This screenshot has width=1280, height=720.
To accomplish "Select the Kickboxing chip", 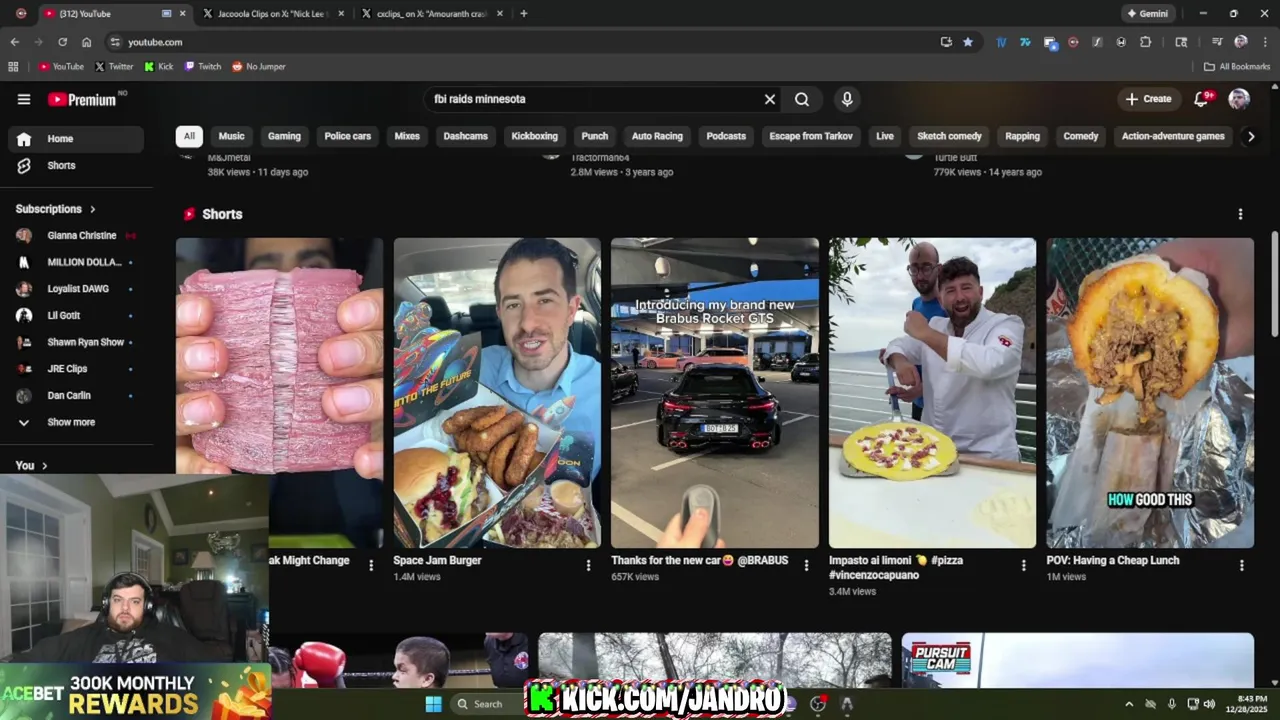I will tap(535, 136).
